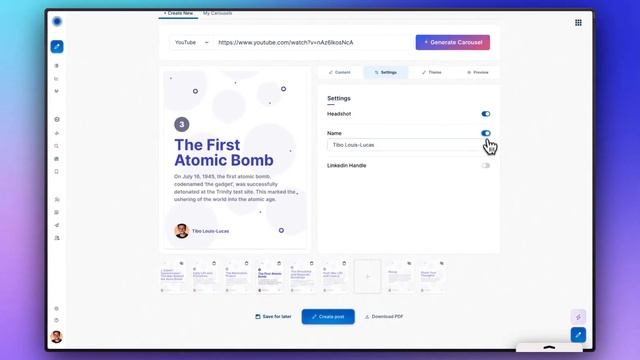Image resolution: width=640 pixels, height=360 pixels.
Task: Select the 'Recap' slide thumbnail
Action: [x=400, y=276]
